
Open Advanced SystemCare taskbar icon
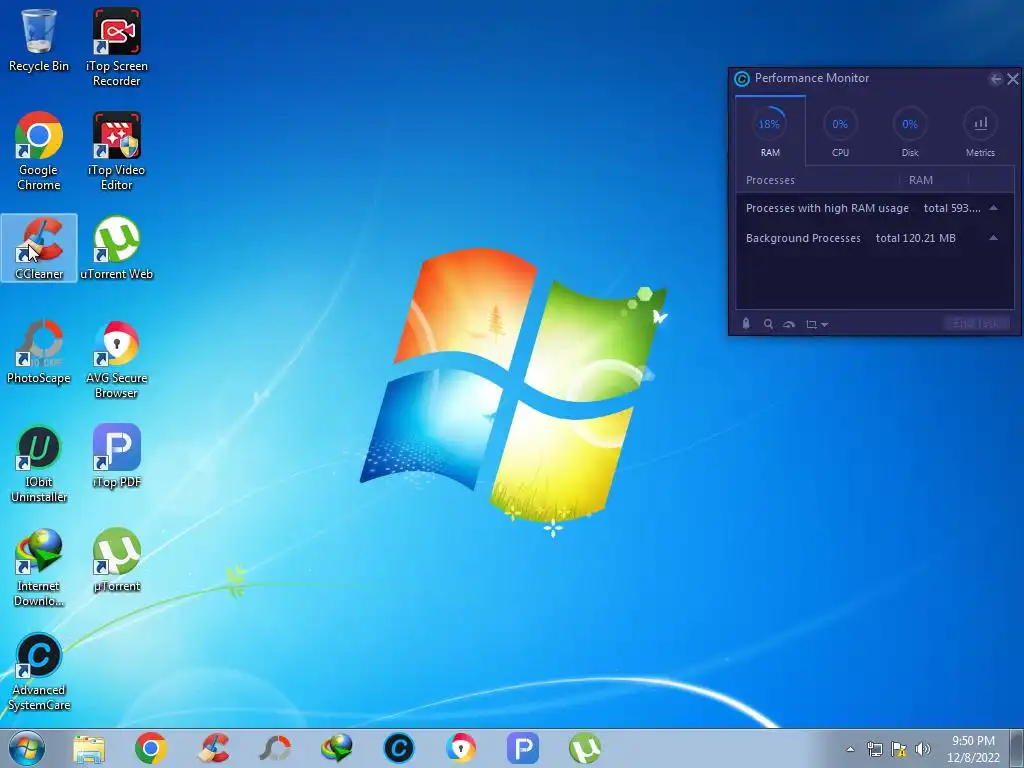click(399, 748)
